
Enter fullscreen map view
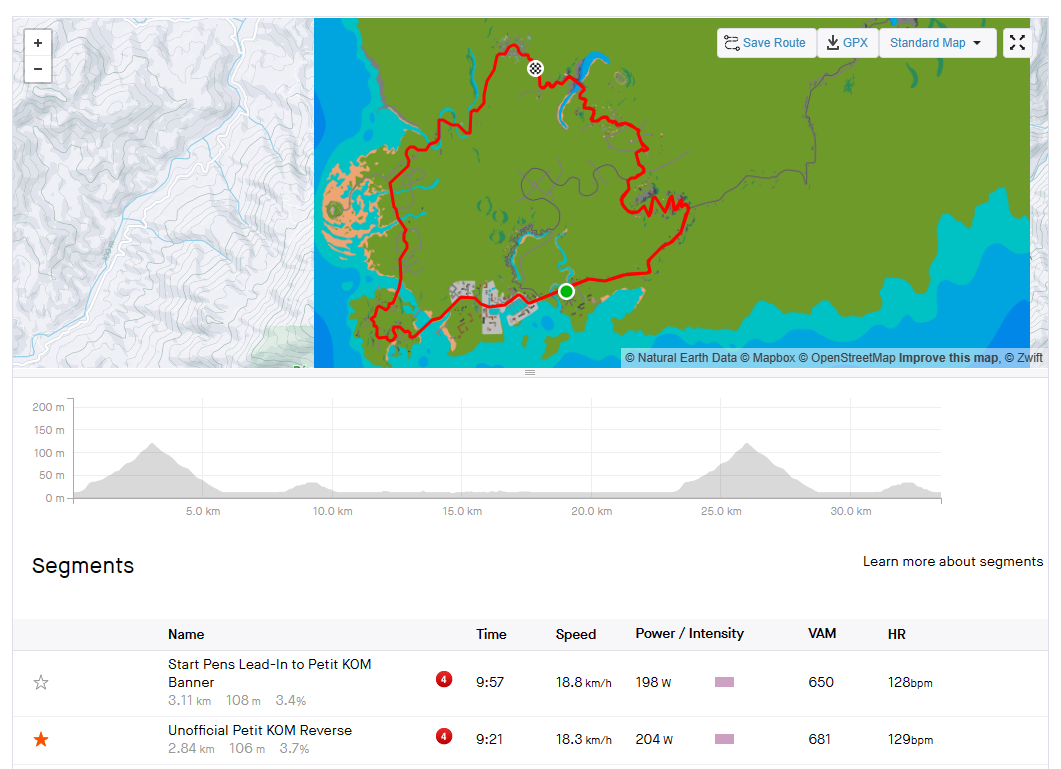pyautogui.click(x=1017, y=43)
